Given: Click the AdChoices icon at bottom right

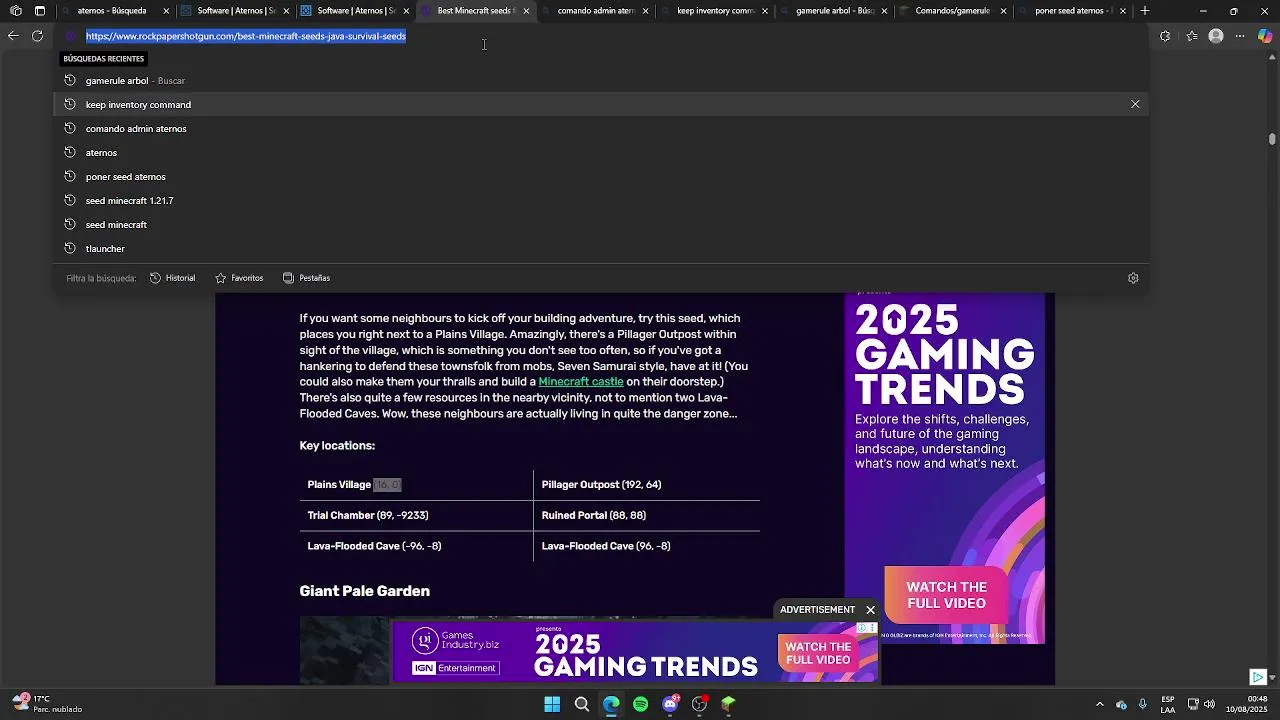Looking at the screenshot, I should tap(1258, 677).
